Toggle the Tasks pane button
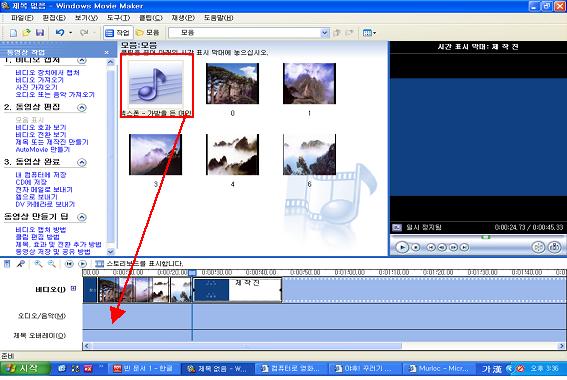567x380 pixels. [x=118, y=33]
